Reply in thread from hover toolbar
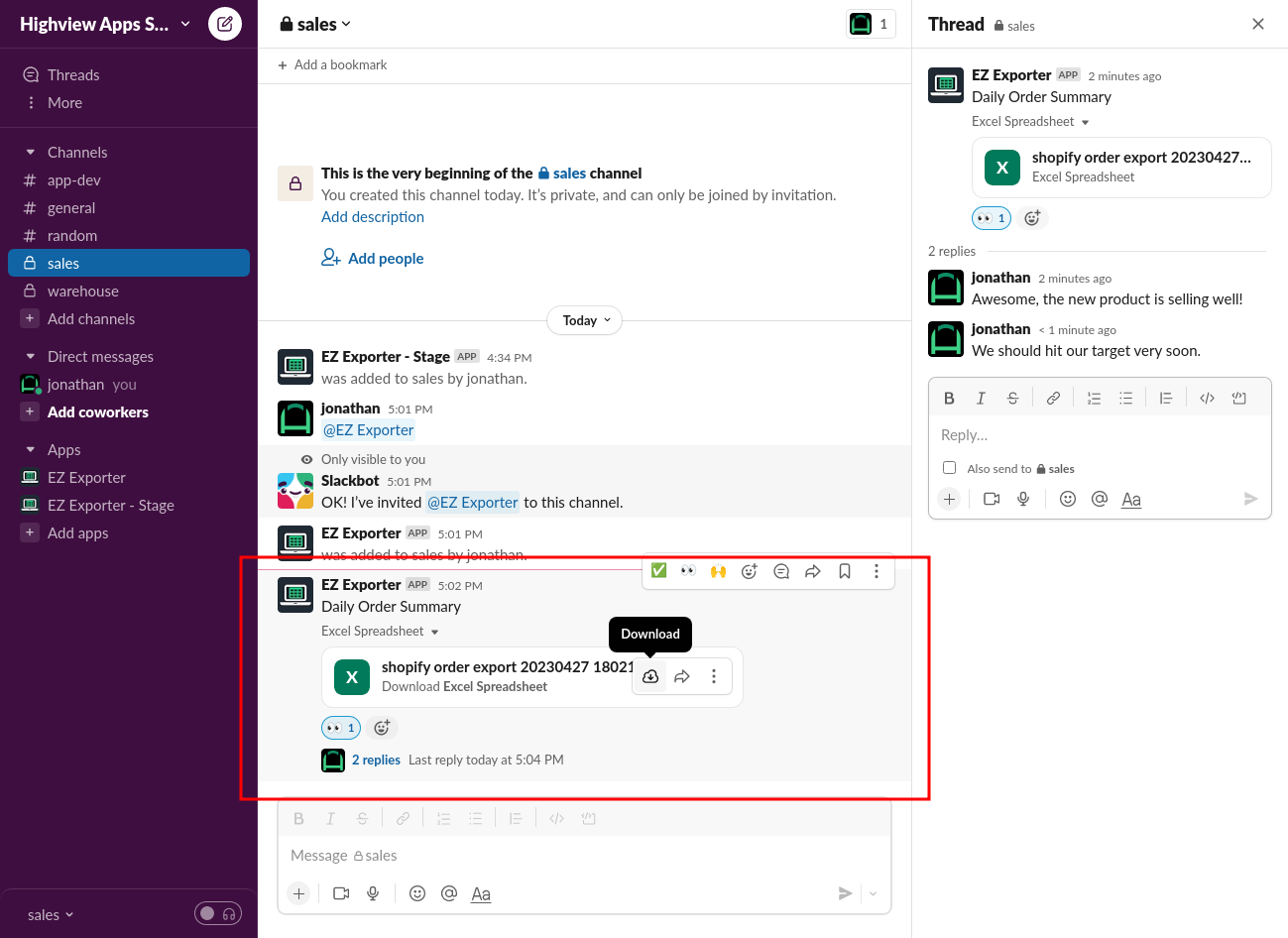 [781, 571]
